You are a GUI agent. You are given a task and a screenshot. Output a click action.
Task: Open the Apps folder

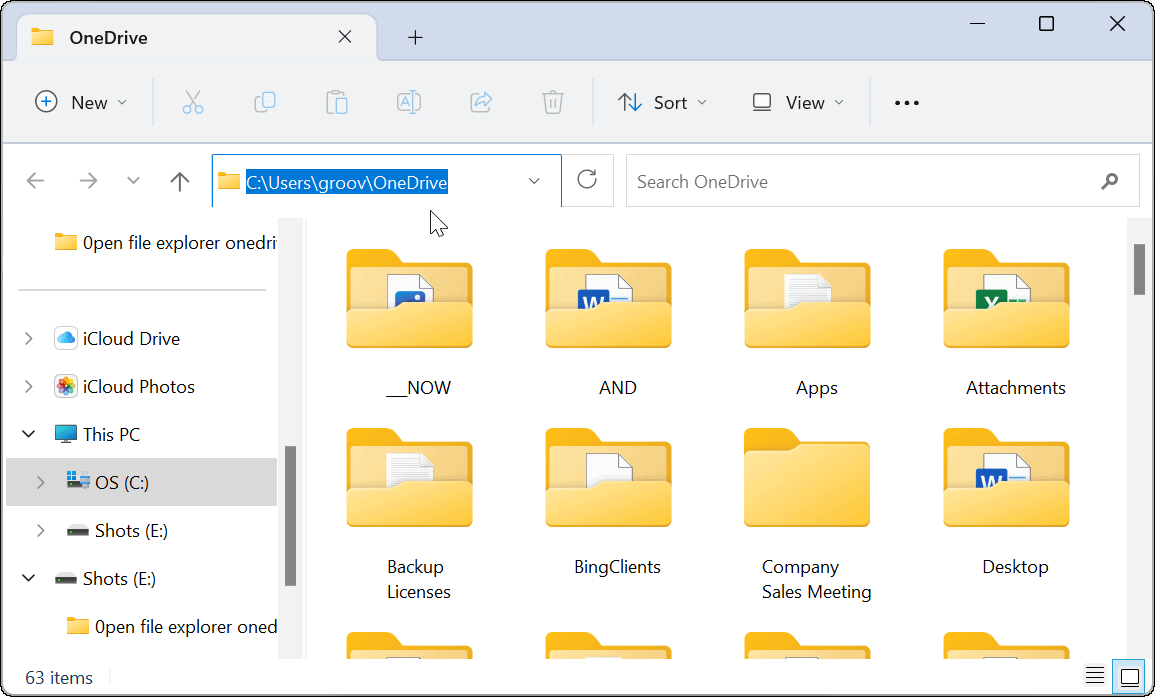[807, 323]
